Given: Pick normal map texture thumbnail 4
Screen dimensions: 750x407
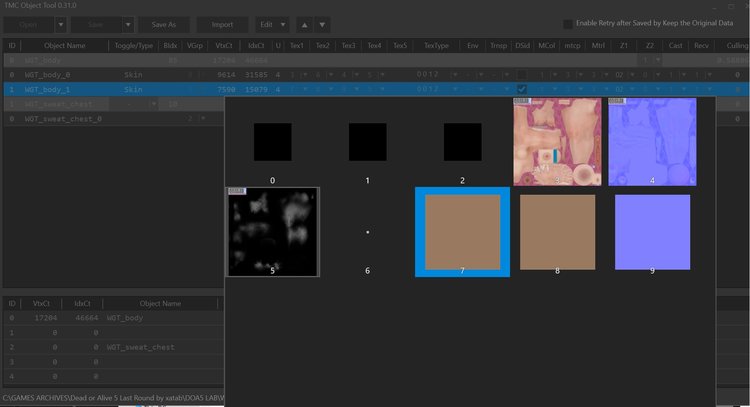Looking at the screenshot, I should point(652,142).
